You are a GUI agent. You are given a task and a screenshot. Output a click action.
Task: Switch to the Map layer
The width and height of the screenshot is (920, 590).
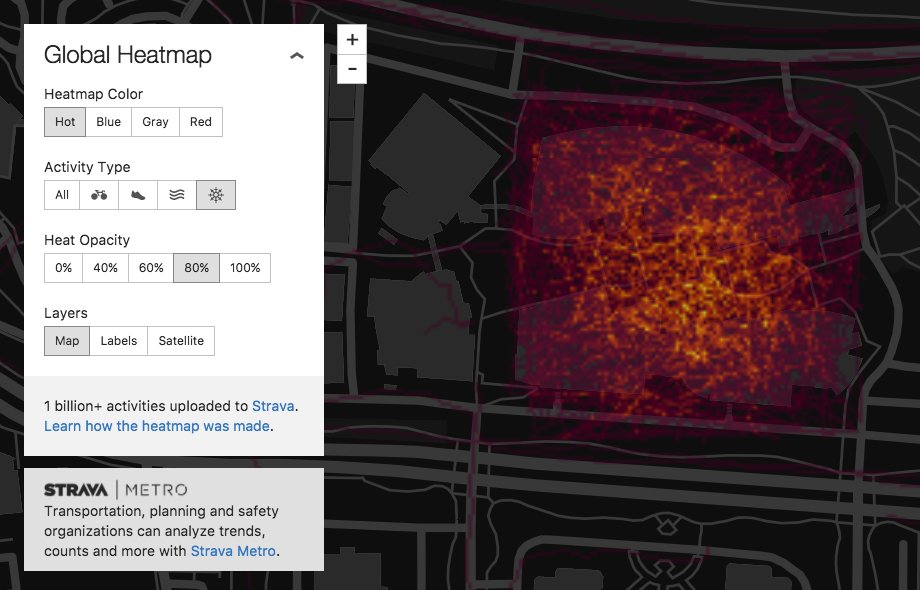coord(67,341)
